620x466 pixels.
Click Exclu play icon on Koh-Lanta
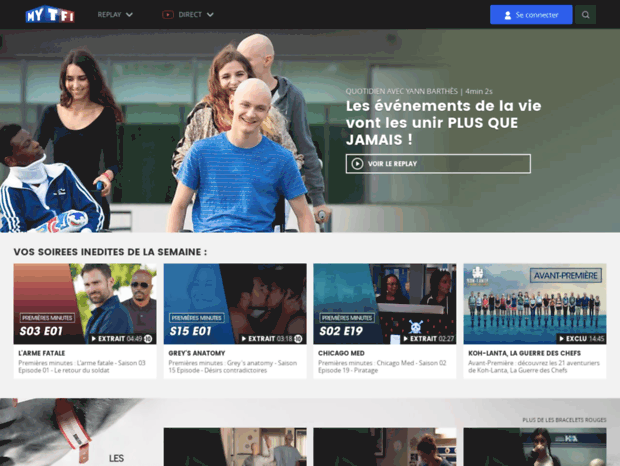[561, 339]
